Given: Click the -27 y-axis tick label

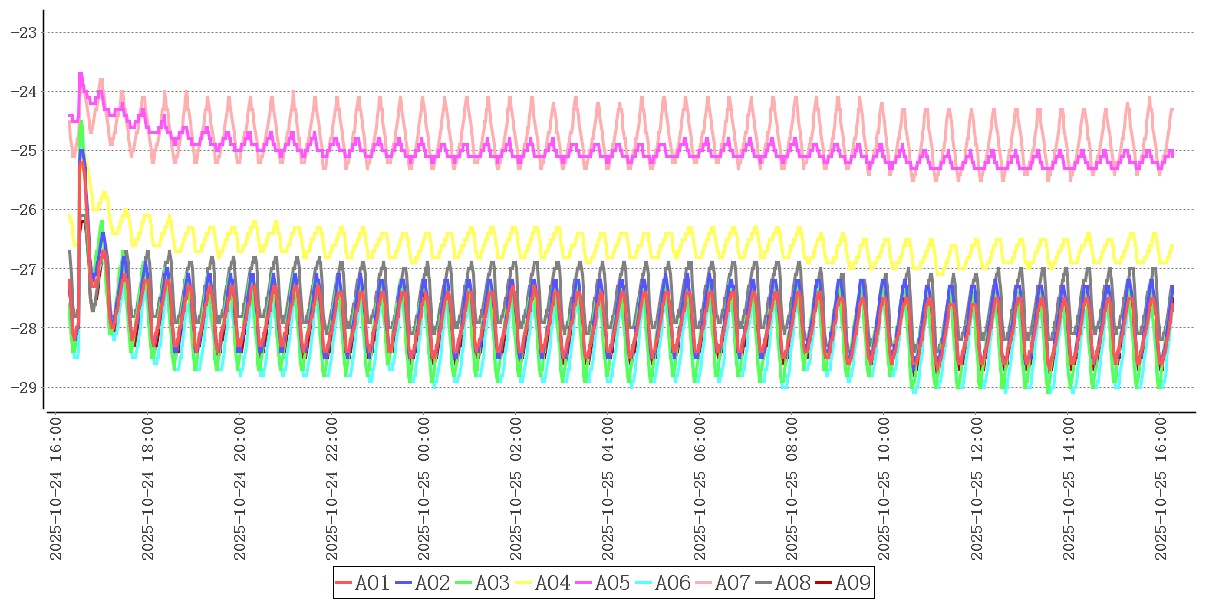Looking at the screenshot, I should click(22, 268).
